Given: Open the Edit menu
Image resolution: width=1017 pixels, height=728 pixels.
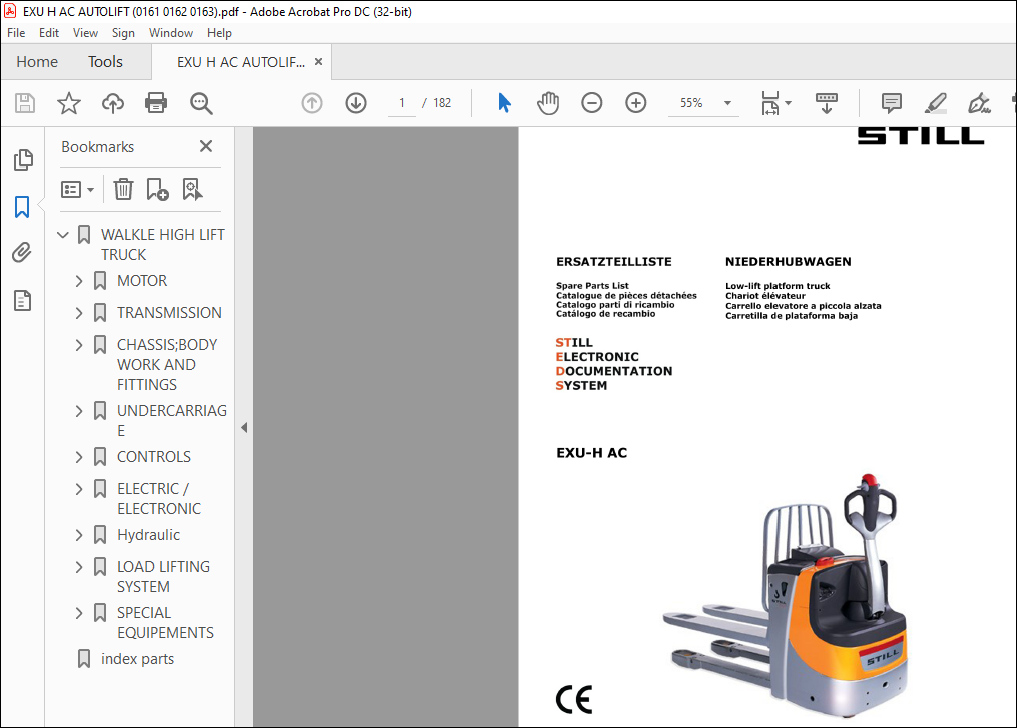Looking at the screenshot, I should (49, 32).
